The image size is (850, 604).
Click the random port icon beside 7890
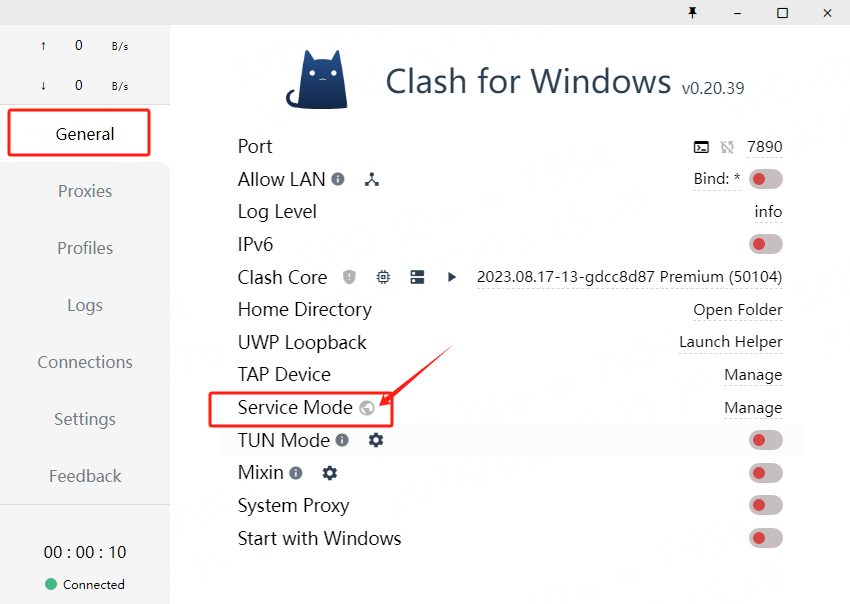click(x=727, y=147)
